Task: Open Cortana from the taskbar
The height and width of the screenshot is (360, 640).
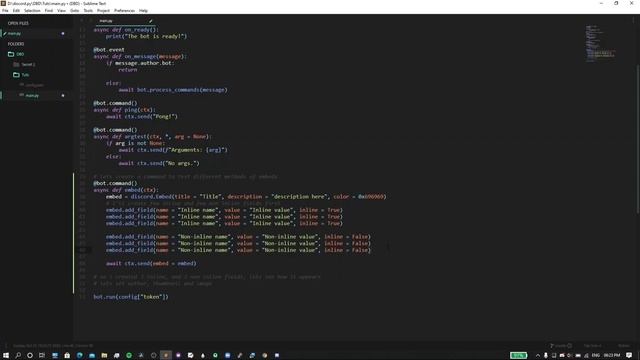Action: pos(30,356)
